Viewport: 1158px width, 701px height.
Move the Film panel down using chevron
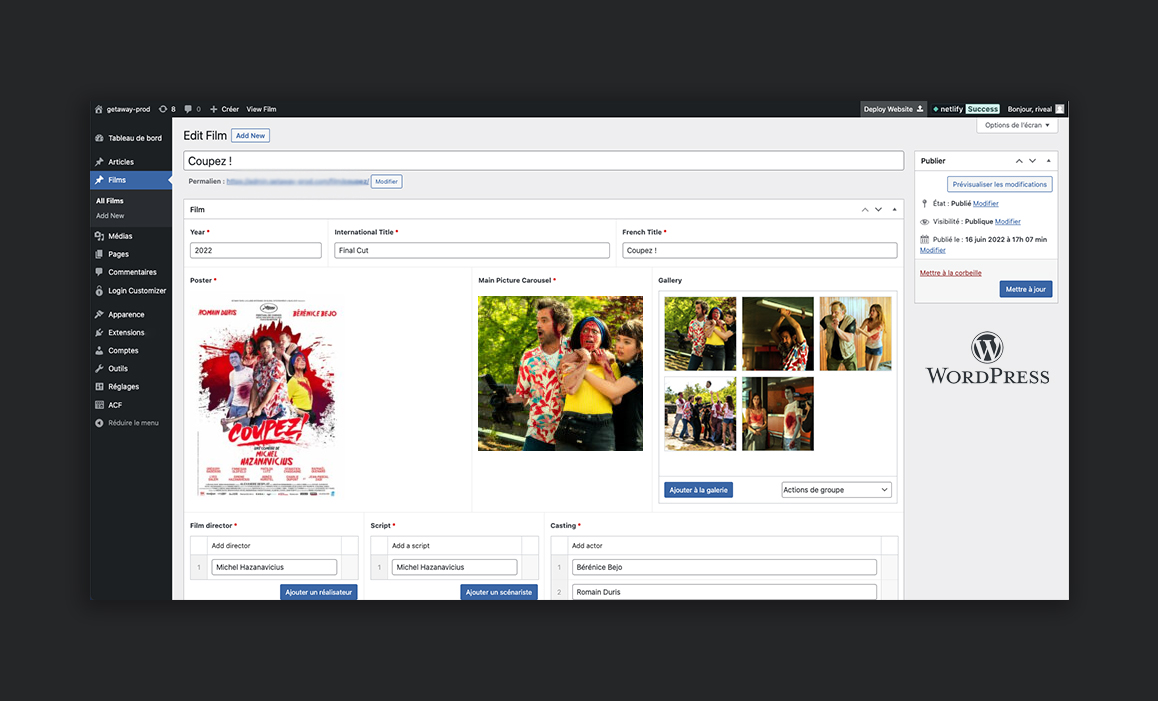pos(878,210)
